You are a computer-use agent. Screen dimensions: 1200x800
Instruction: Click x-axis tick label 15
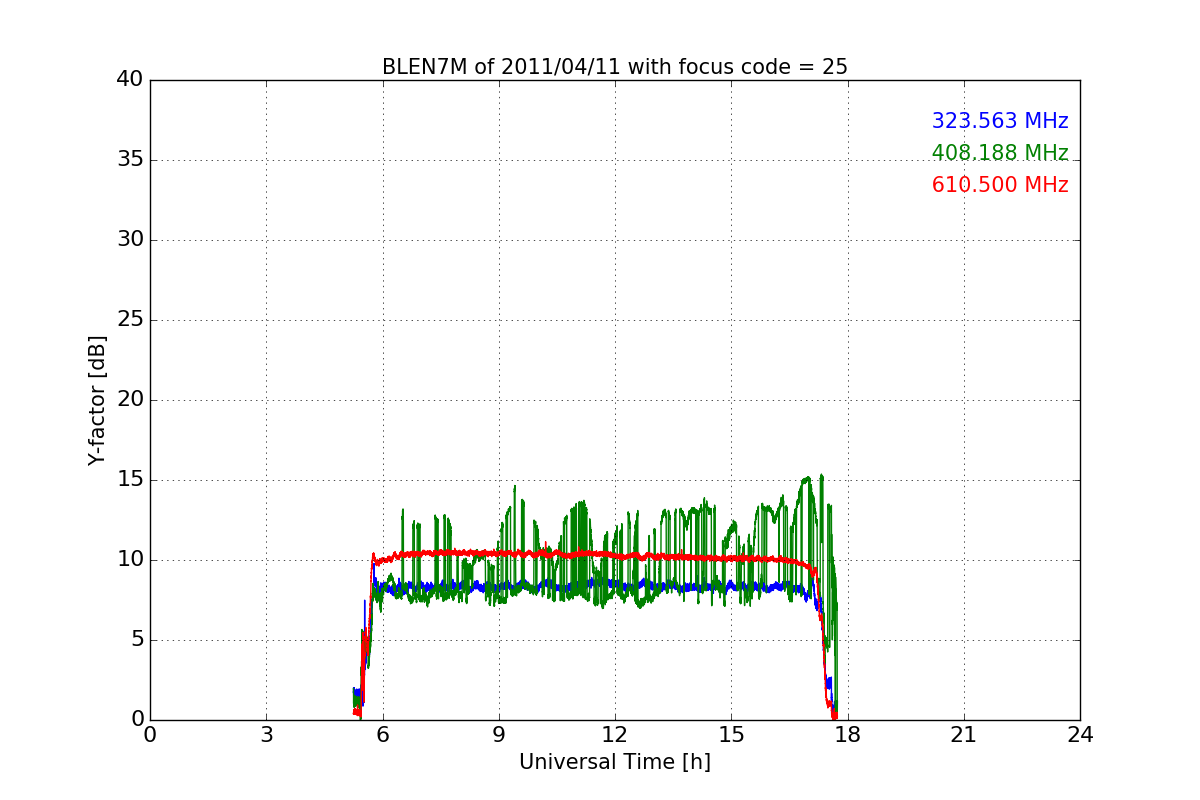tap(731, 735)
